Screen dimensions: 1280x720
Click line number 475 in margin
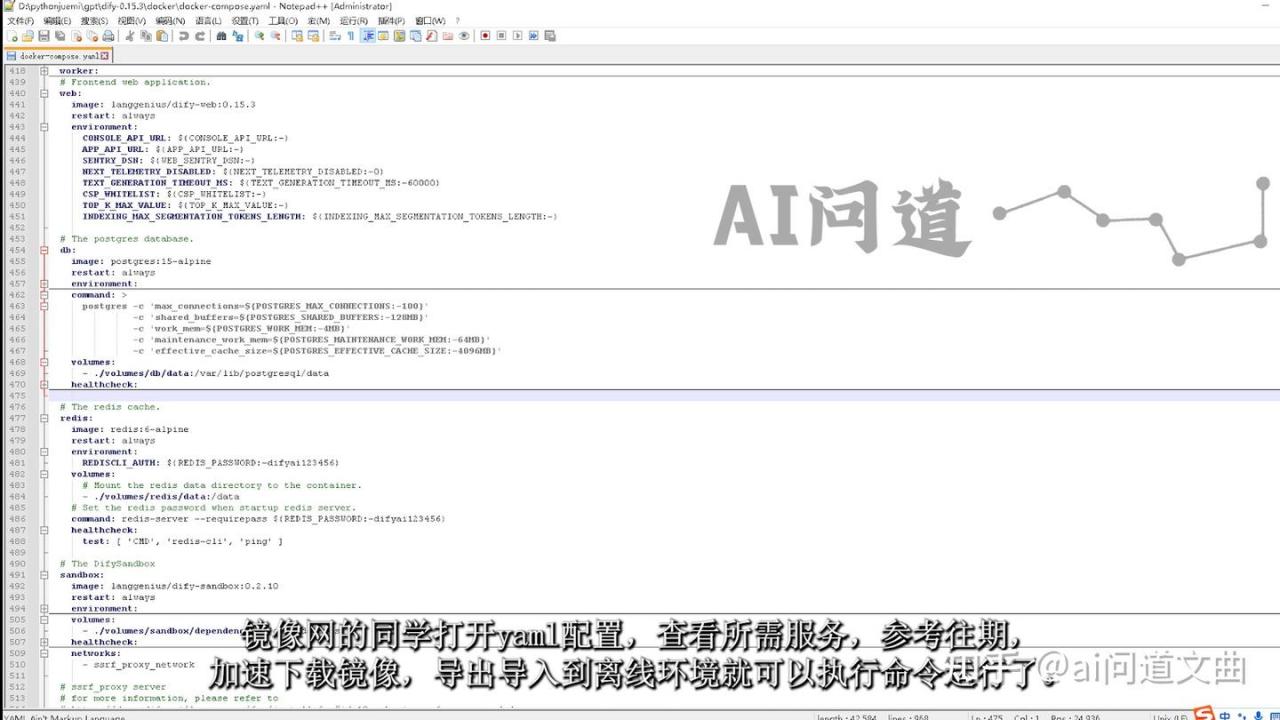coord(17,396)
